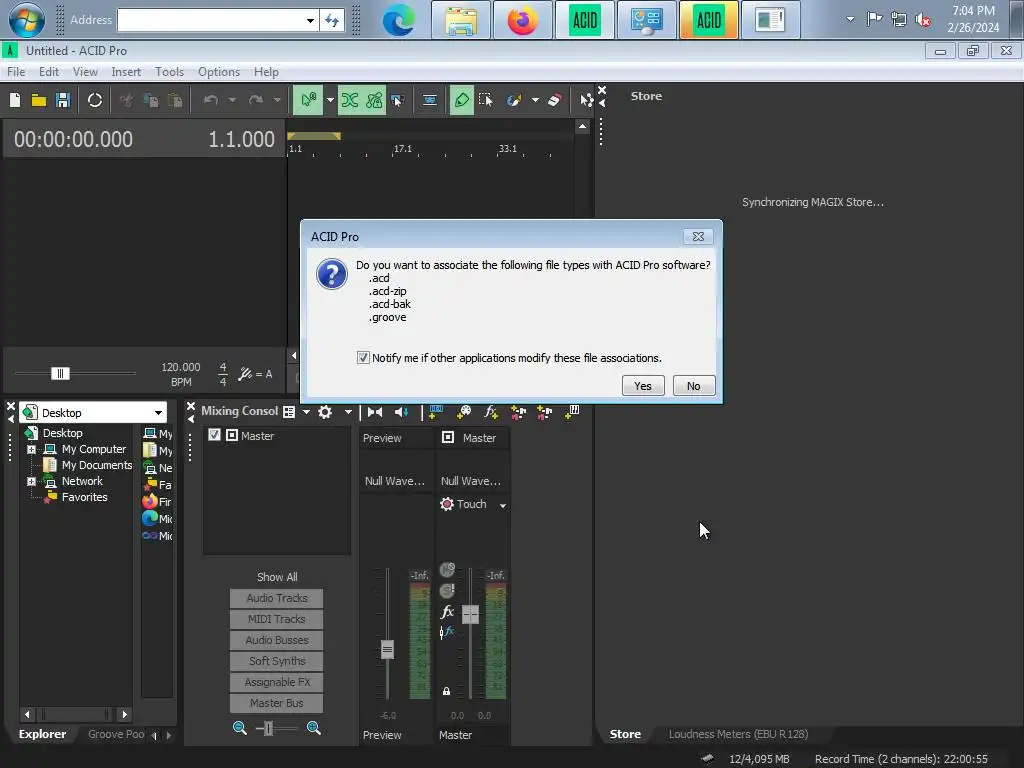Click Explorer file tree horizontal scrollbar
Viewport: 1024px width, 768px height.
tap(75, 714)
